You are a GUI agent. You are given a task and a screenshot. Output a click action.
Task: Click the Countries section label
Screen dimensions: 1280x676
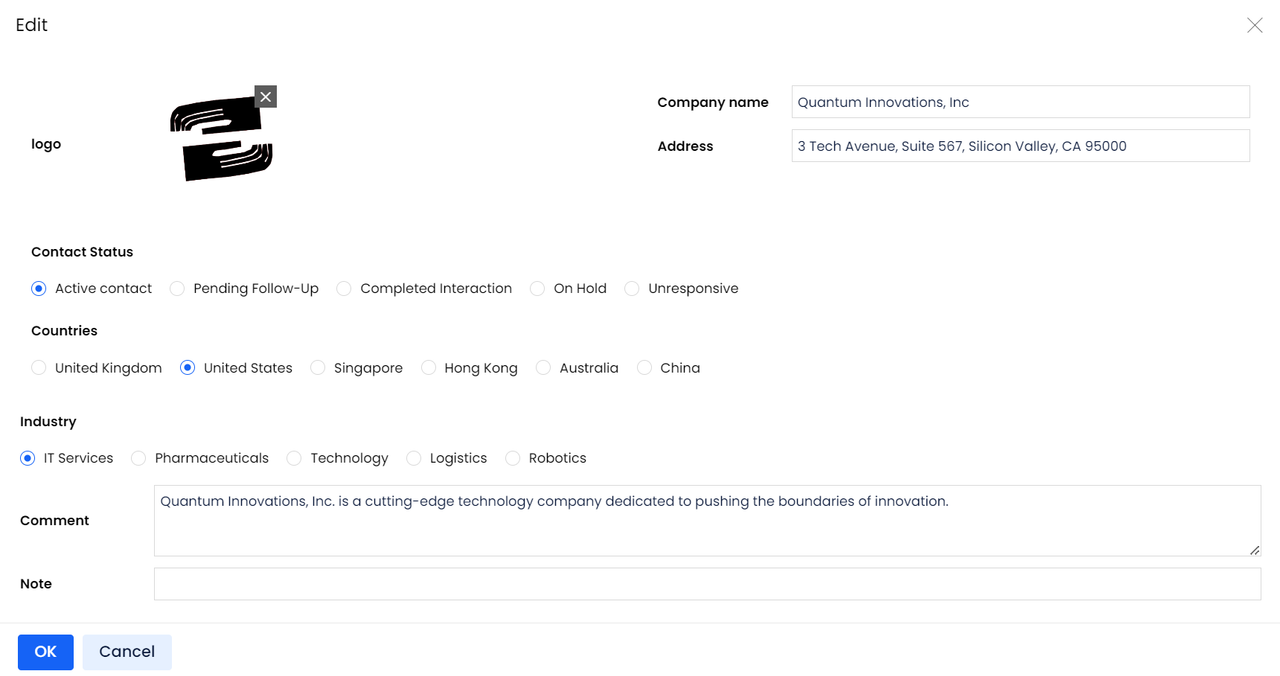(x=64, y=331)
